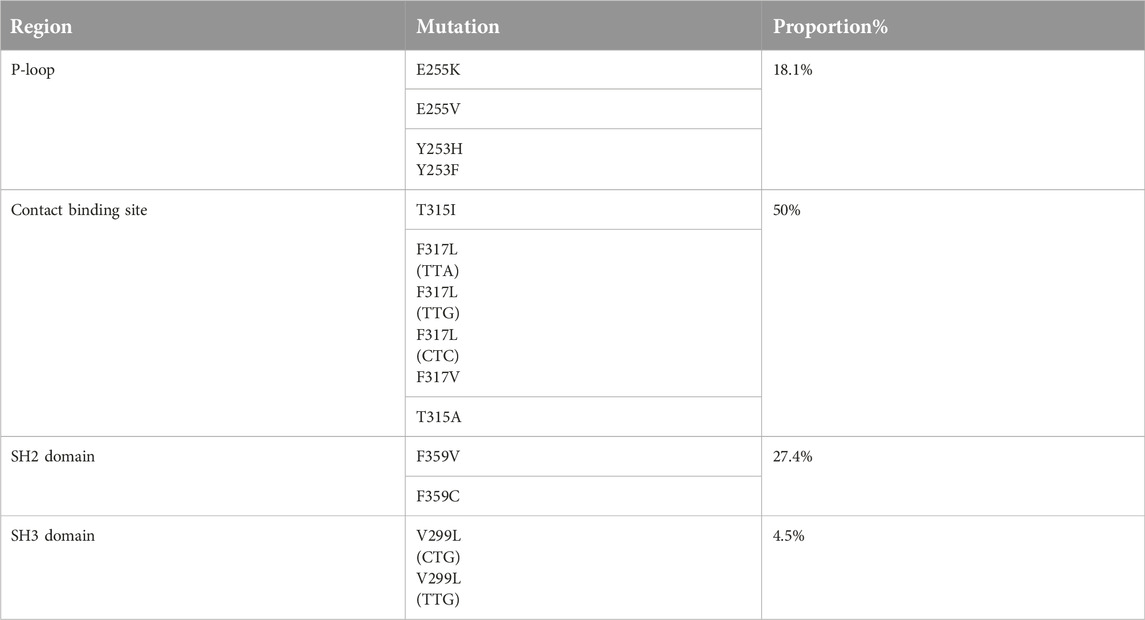Select the Proportion% column header

(829, 27)
